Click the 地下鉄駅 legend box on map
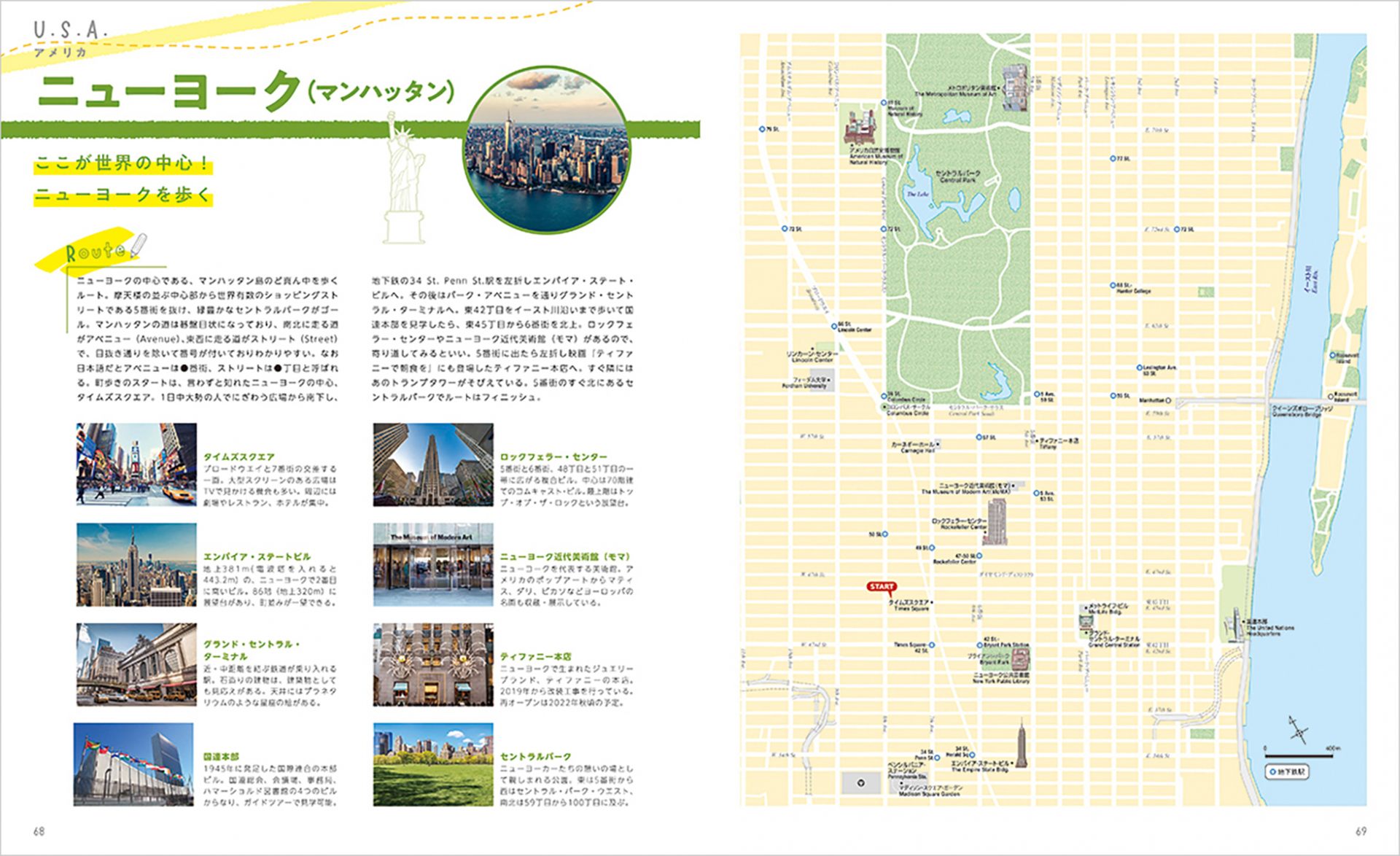Screen dimensions: 1400x856 click(x=1287, y=771)
